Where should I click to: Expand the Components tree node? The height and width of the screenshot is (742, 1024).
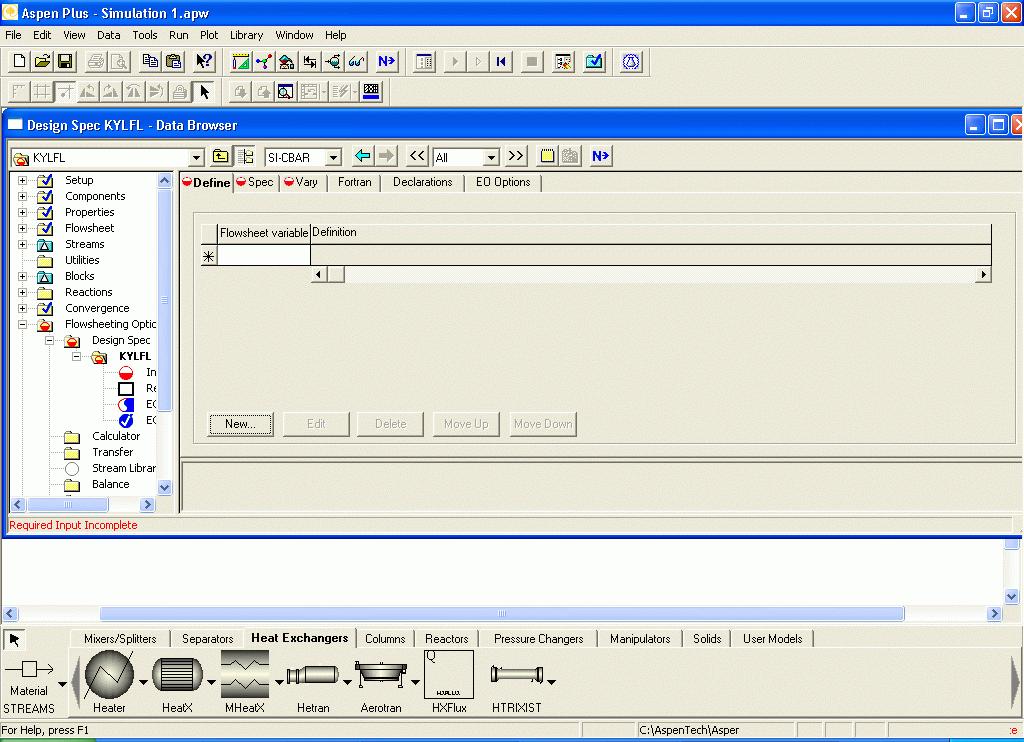pos(22,196)
